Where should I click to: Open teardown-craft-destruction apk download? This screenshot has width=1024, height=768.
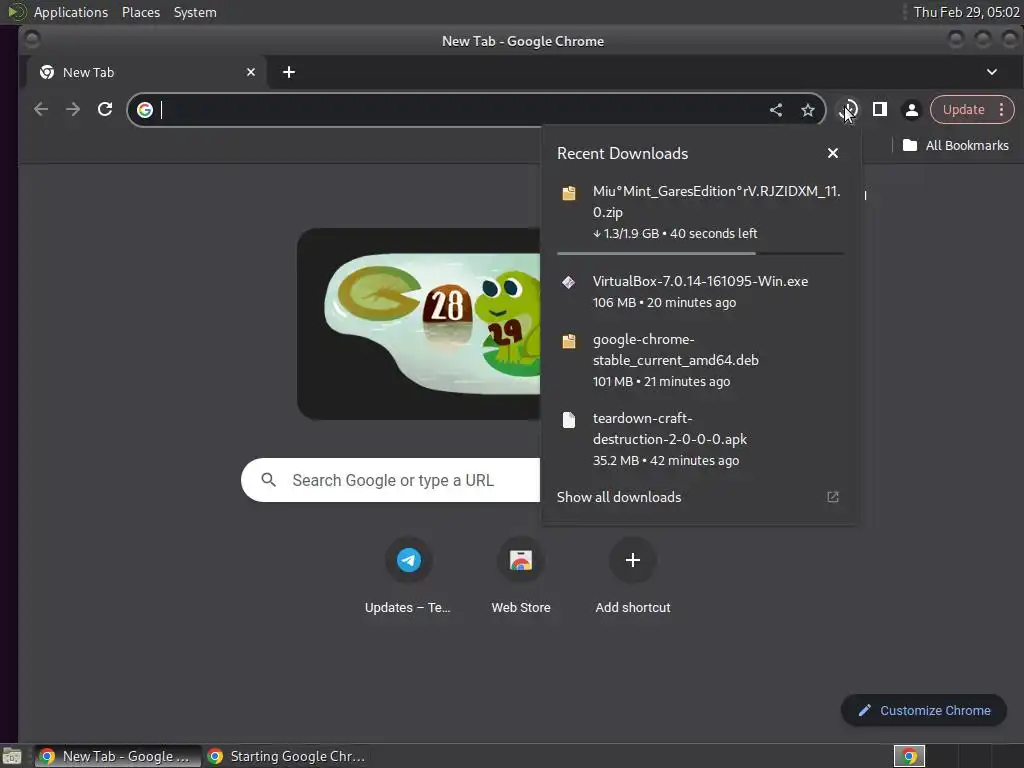(700, 439)
